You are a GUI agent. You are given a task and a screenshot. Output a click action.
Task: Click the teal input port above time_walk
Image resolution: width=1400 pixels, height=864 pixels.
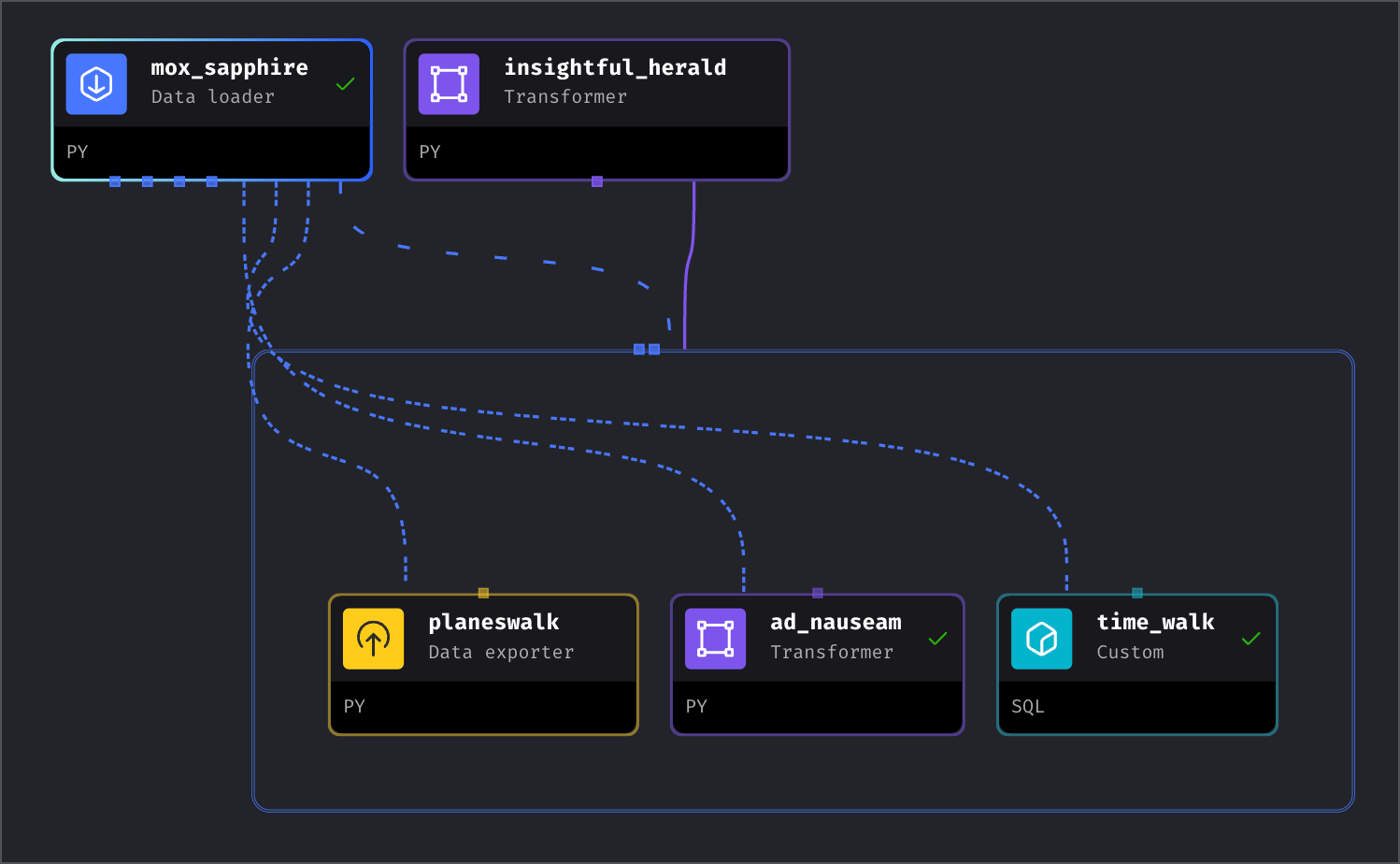tap(1137, 593)
